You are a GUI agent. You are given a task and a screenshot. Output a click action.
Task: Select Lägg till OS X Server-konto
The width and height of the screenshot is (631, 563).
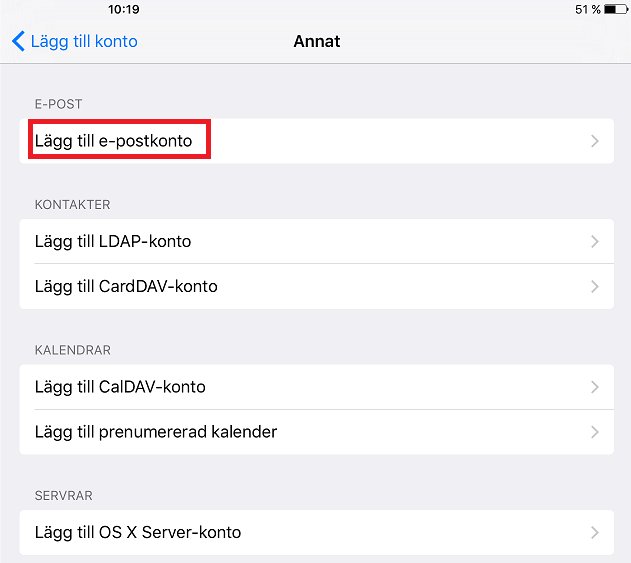[316, 532]
